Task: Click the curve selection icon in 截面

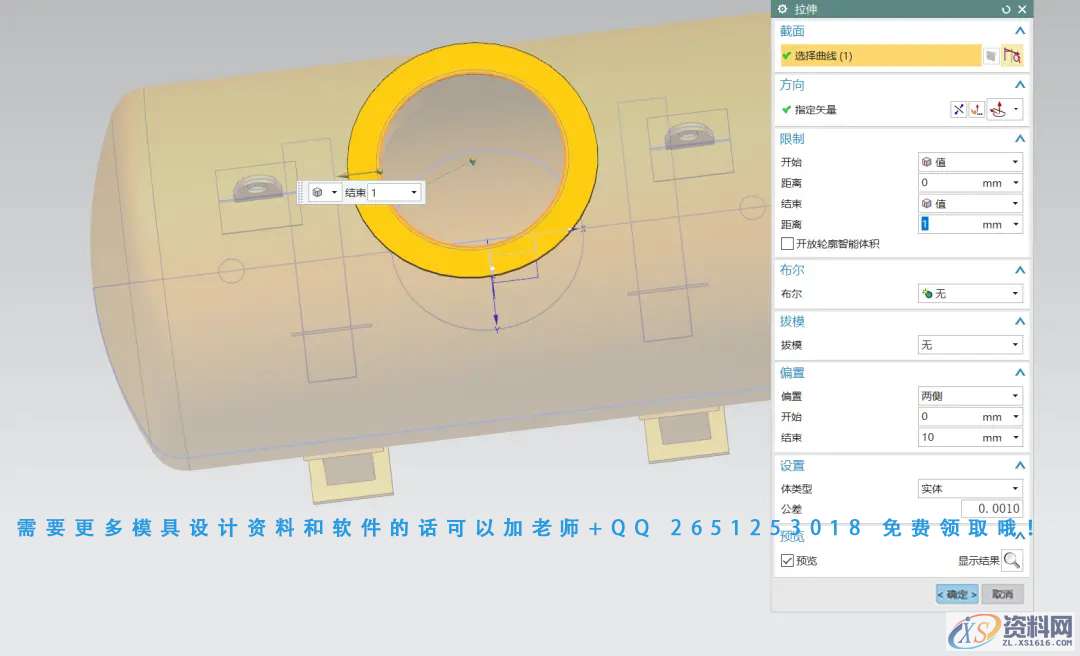Action: pos(1012,56)
